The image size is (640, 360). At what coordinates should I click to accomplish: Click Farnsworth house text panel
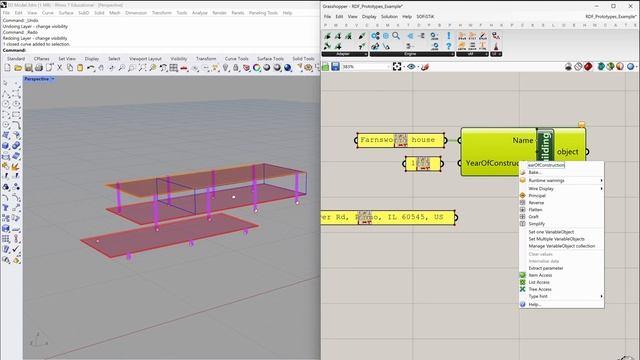(400, 140)
